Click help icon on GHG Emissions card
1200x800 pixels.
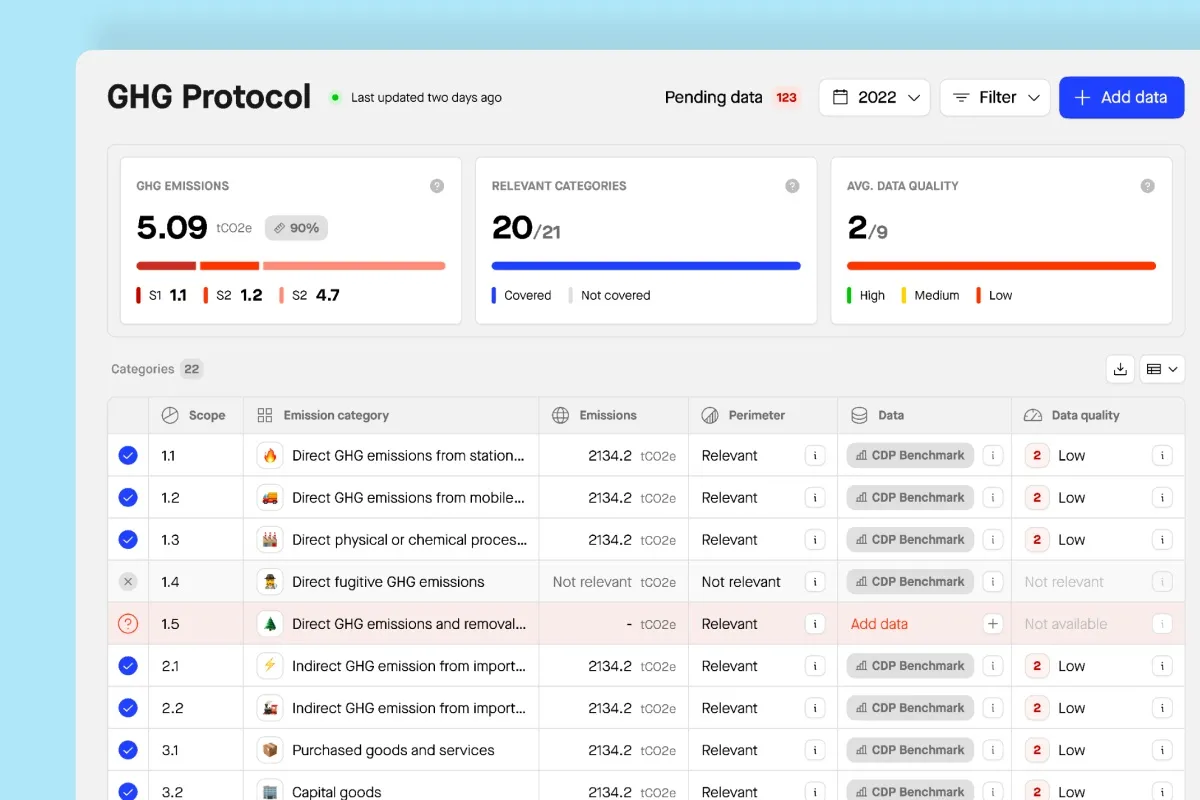[437, 186]
